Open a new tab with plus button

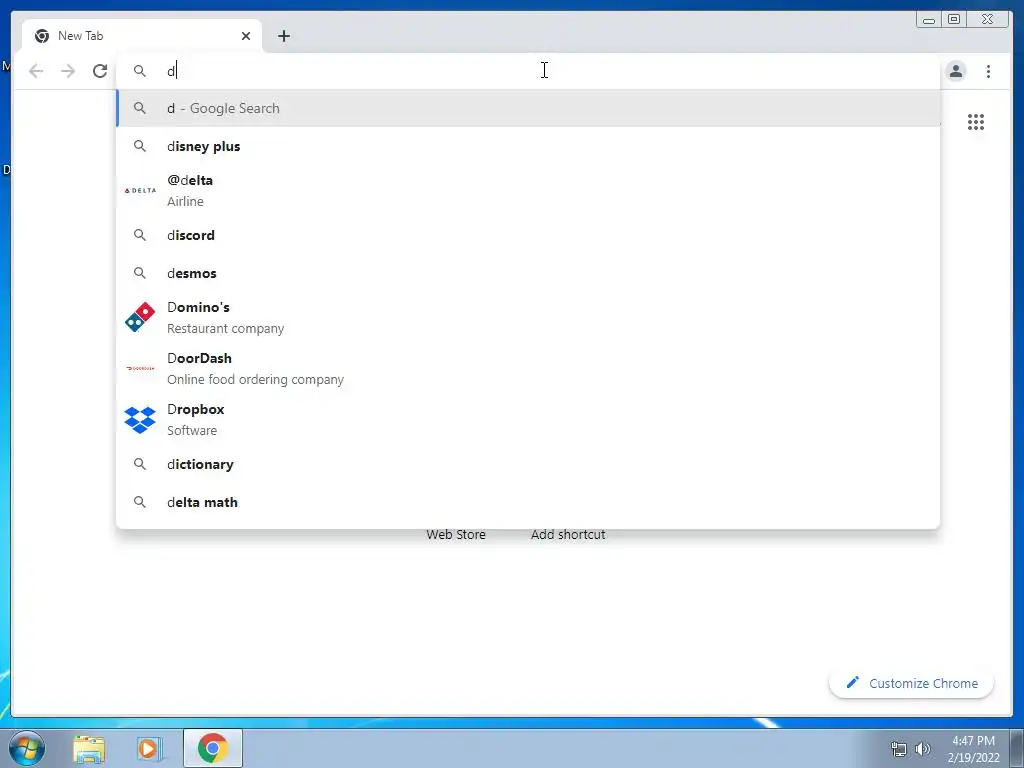(283, 36)
